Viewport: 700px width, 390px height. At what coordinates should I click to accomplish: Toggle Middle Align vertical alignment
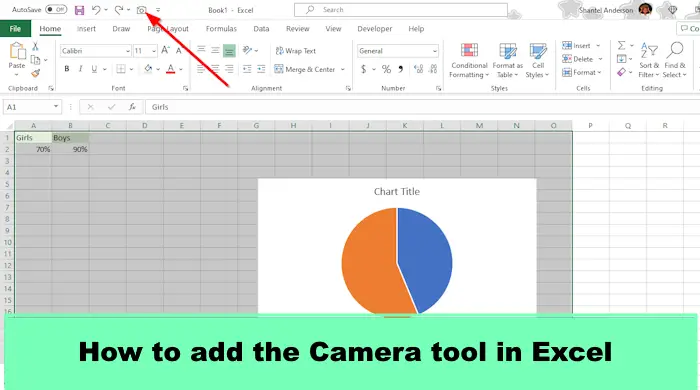215,50
